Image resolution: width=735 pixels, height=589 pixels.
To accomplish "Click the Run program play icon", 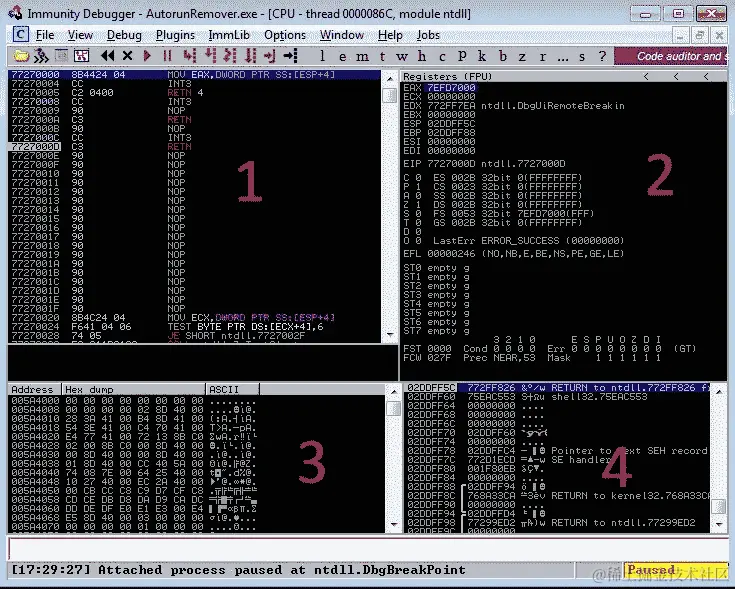I will [x=147, y=56].
